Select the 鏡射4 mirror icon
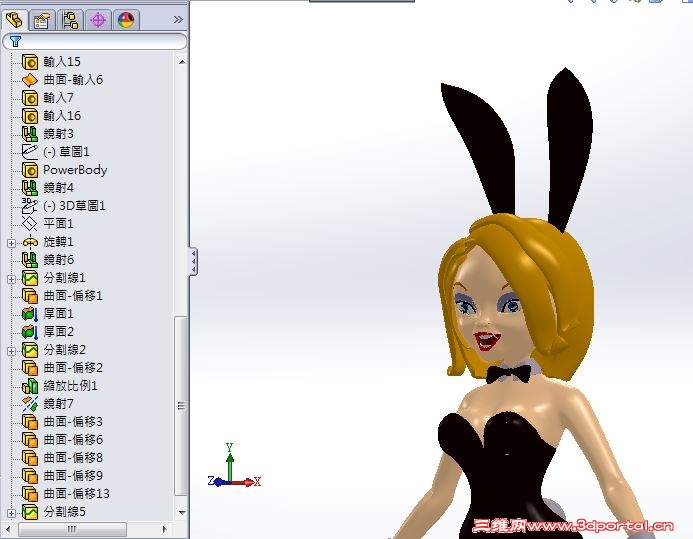The height and width of the screenshot is (539, 693). [x=30, y=188]
